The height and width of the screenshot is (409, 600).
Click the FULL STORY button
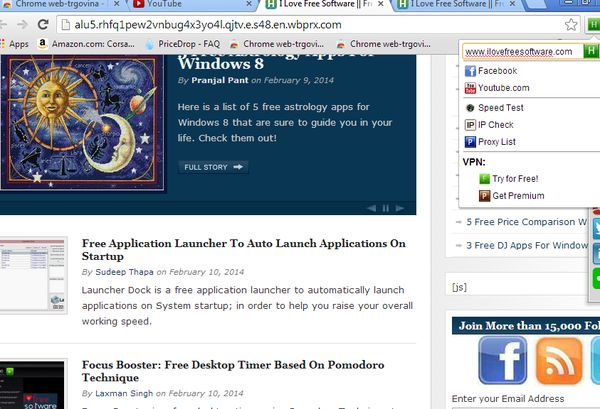[x=213, y=167]
